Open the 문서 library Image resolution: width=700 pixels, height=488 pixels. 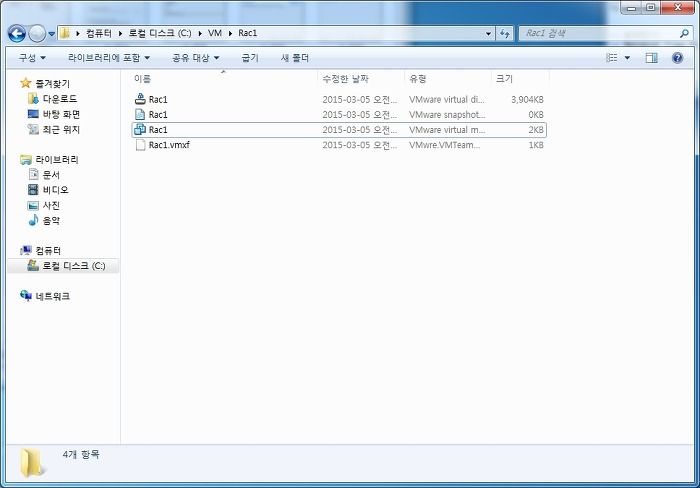pyautogui.click(x=51, y=175)
